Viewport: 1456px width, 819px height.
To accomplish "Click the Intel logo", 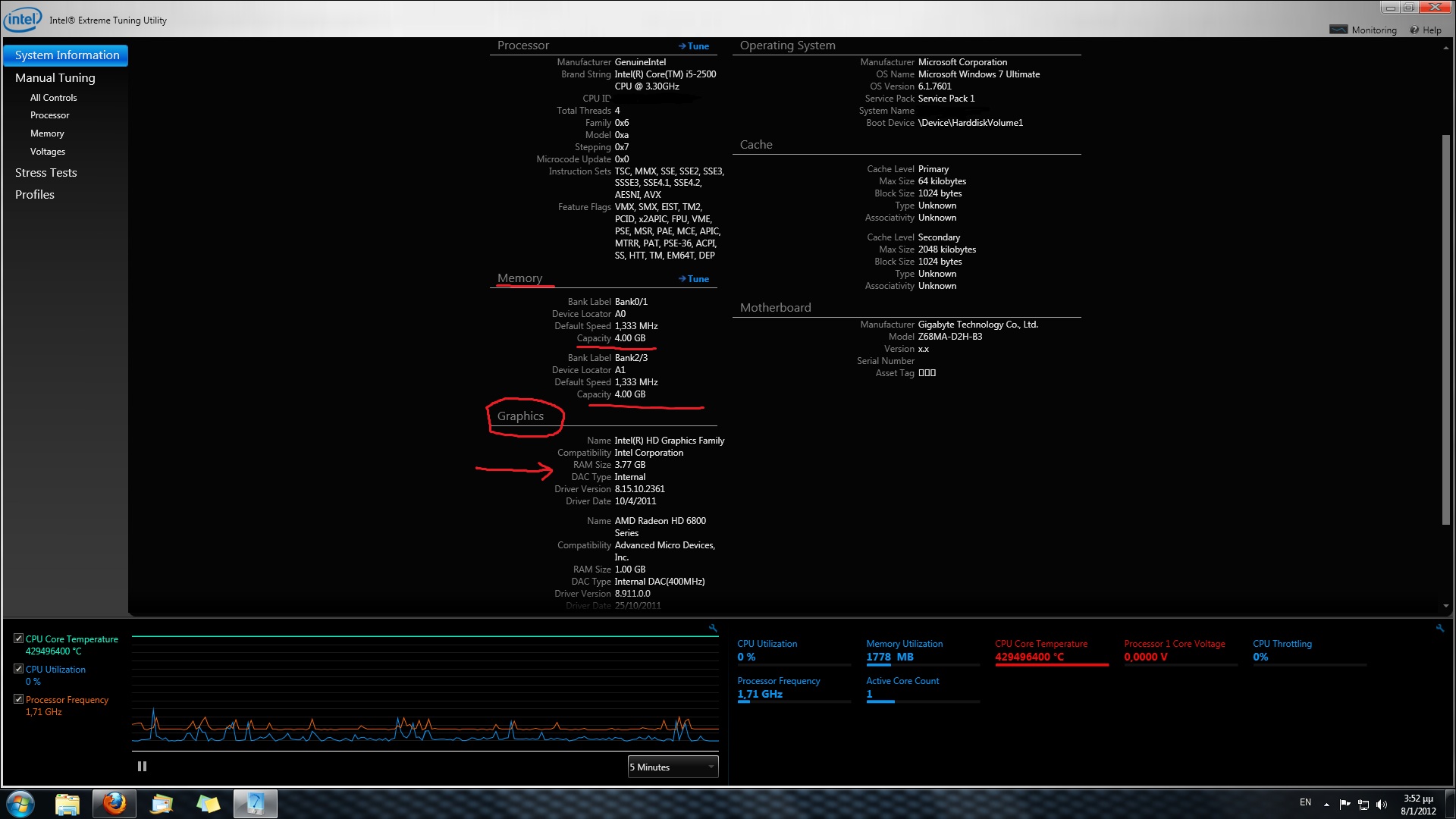I will click(23, 20).
